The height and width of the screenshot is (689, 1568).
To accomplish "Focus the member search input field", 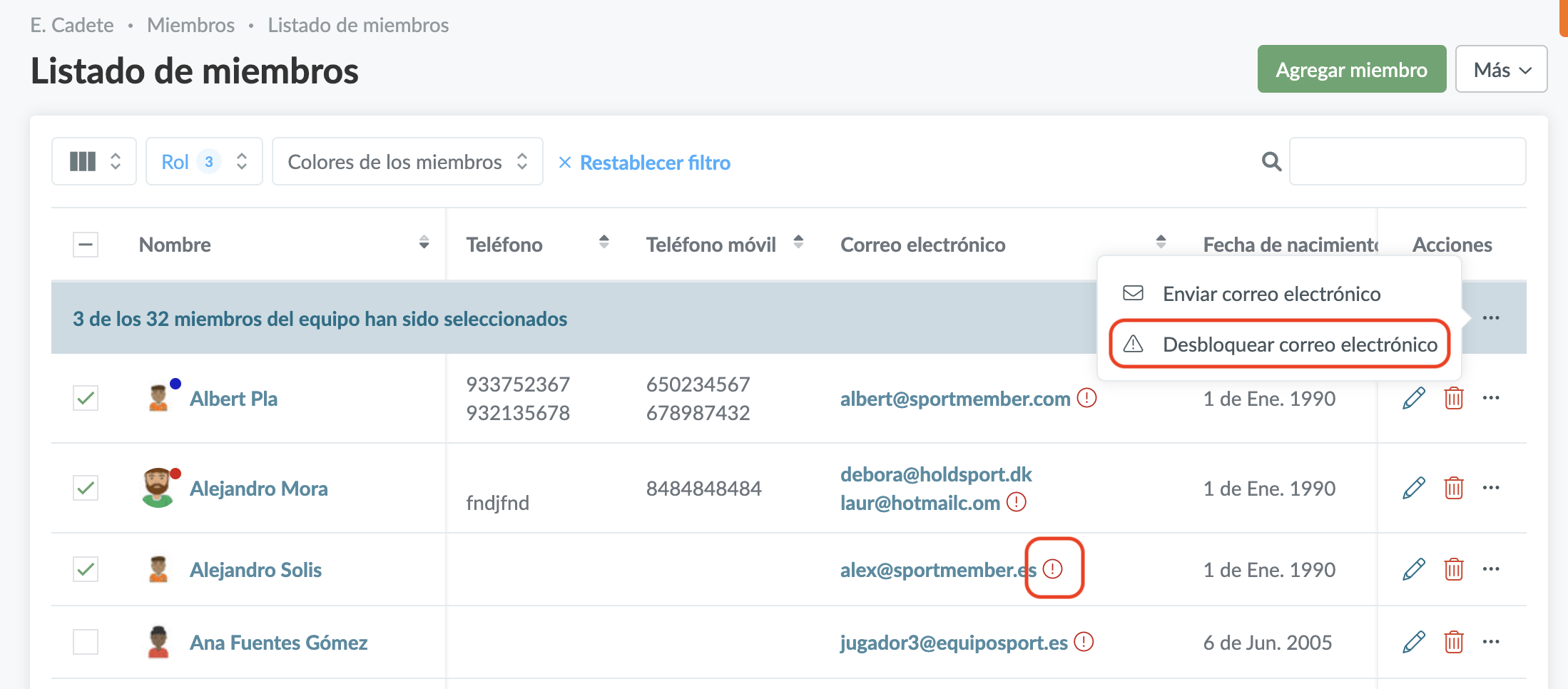I will (1407, 162).
